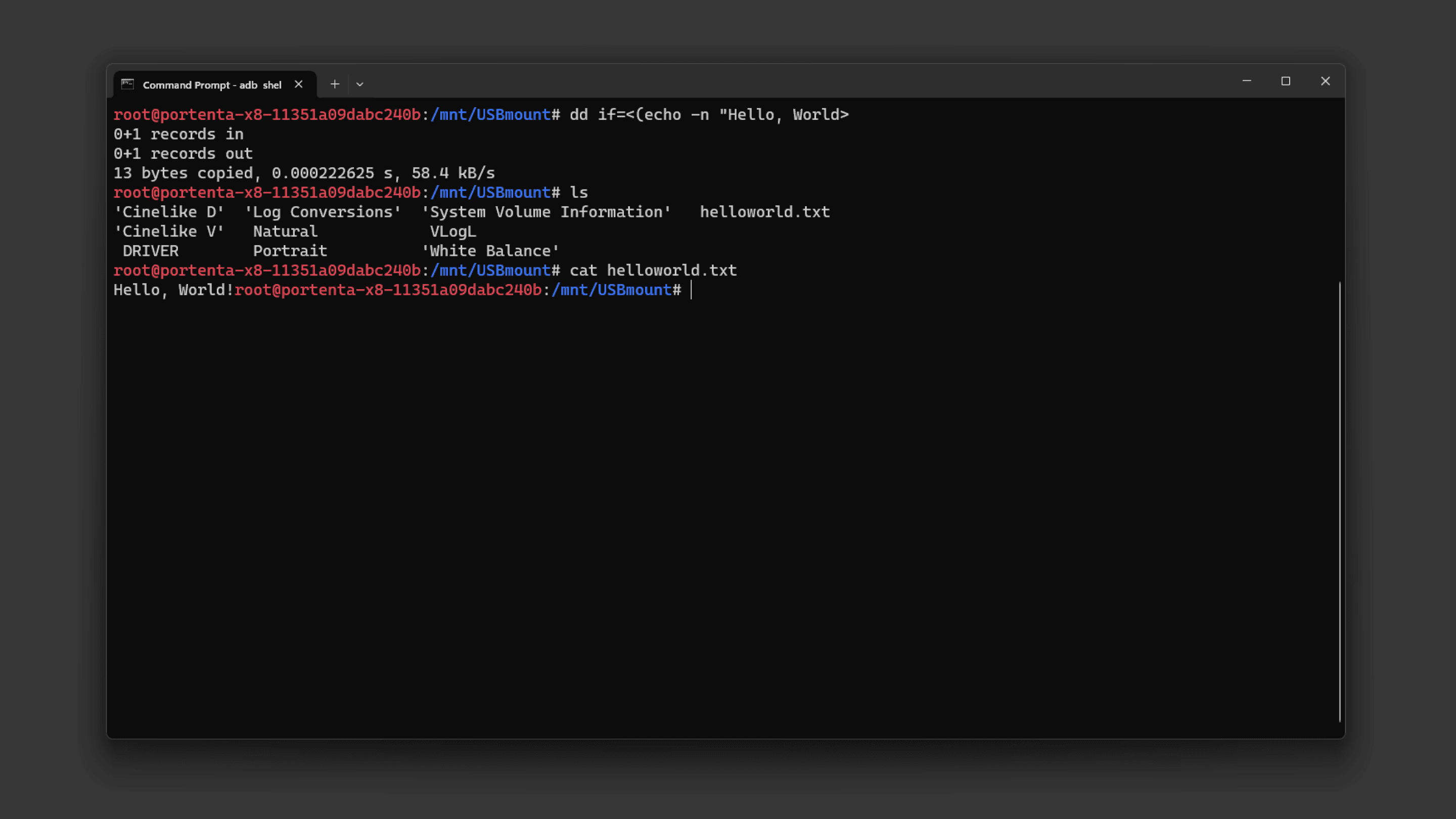This screenshot has height=819, width=1456.
Task: Click helloworld.txt in the ls output
Action: [x=764, y=212]
